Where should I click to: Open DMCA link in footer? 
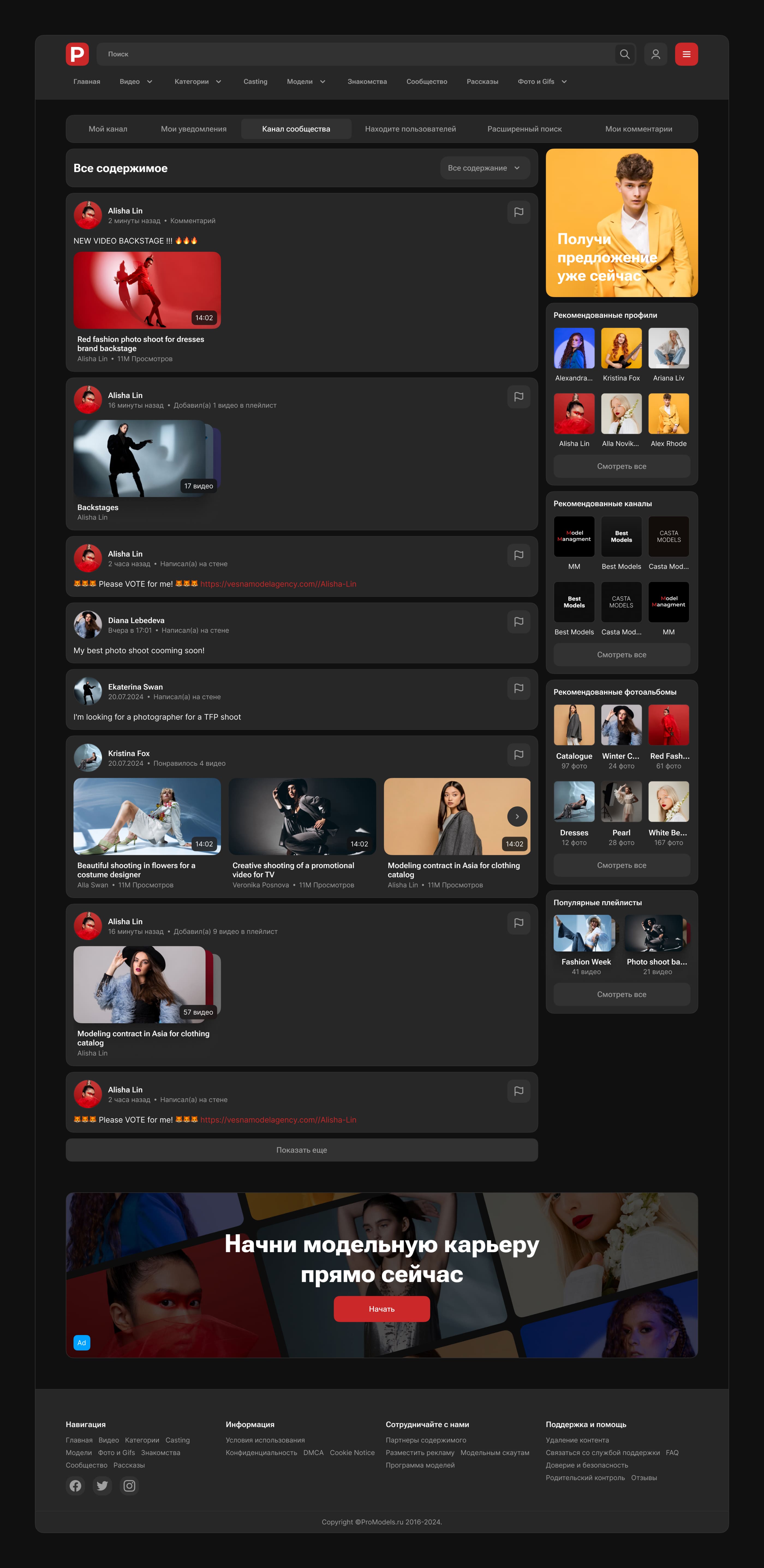314,1452
